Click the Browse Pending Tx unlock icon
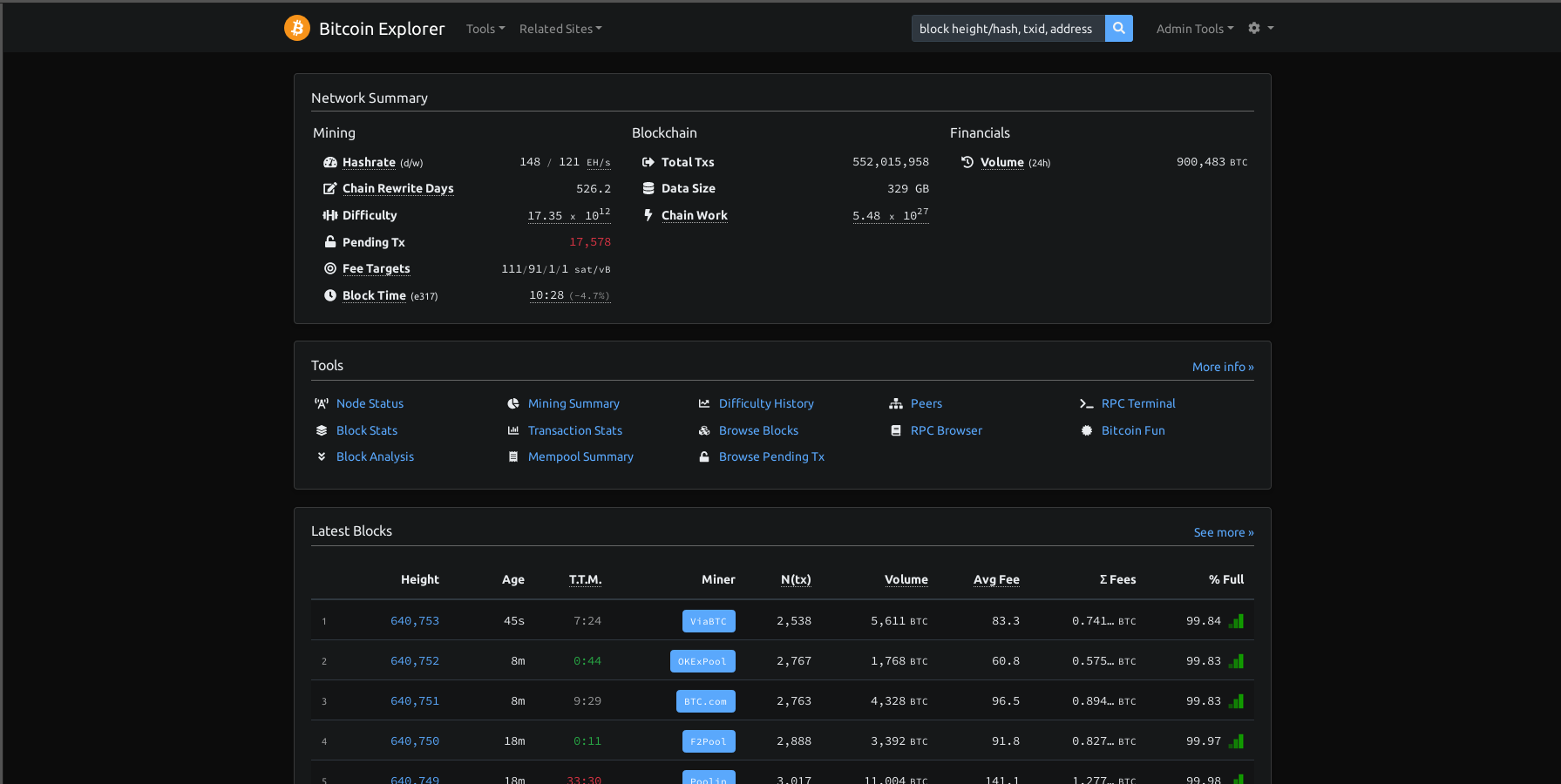The image size is (1561, 784). coord(704,456)
